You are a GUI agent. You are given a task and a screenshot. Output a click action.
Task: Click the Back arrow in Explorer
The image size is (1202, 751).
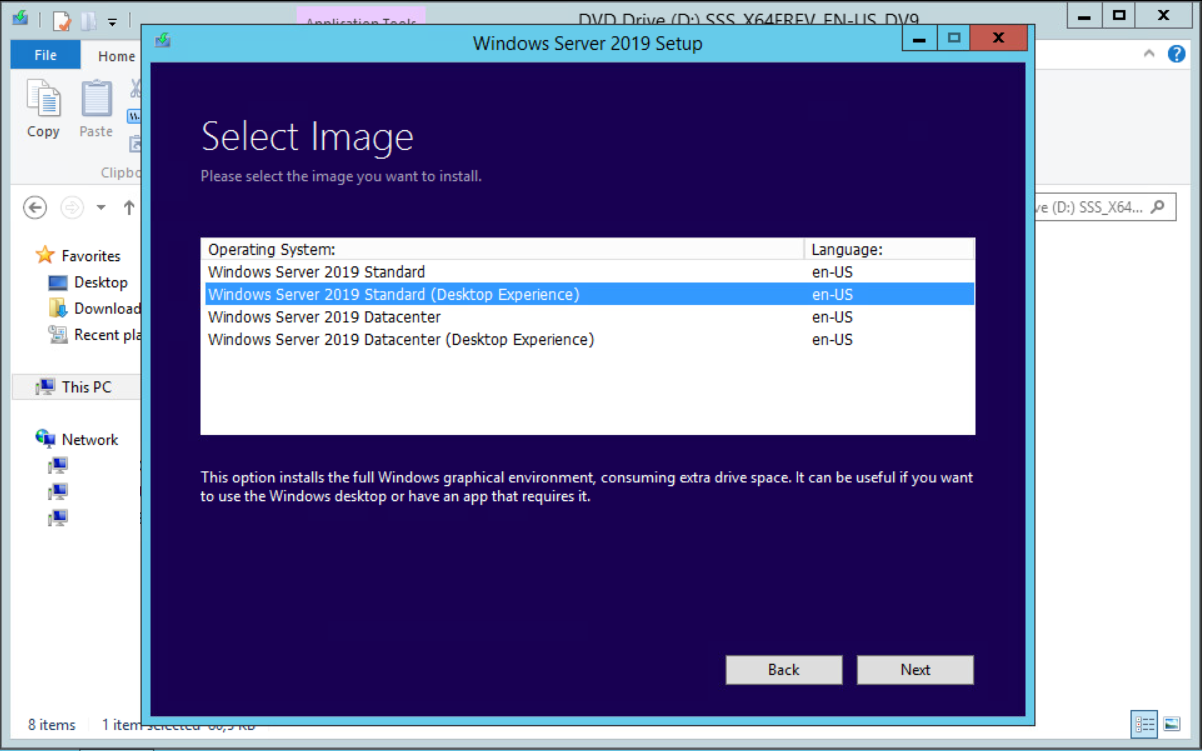tap(35, 207)
